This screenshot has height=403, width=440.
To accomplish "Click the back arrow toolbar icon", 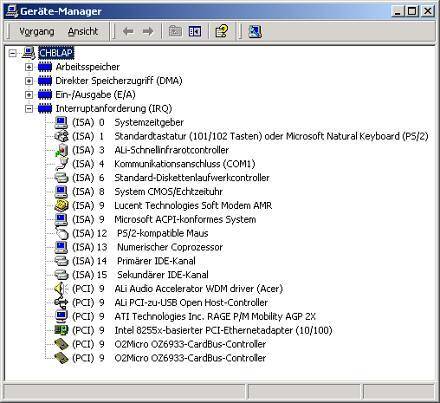I will [x=128, y=32].
